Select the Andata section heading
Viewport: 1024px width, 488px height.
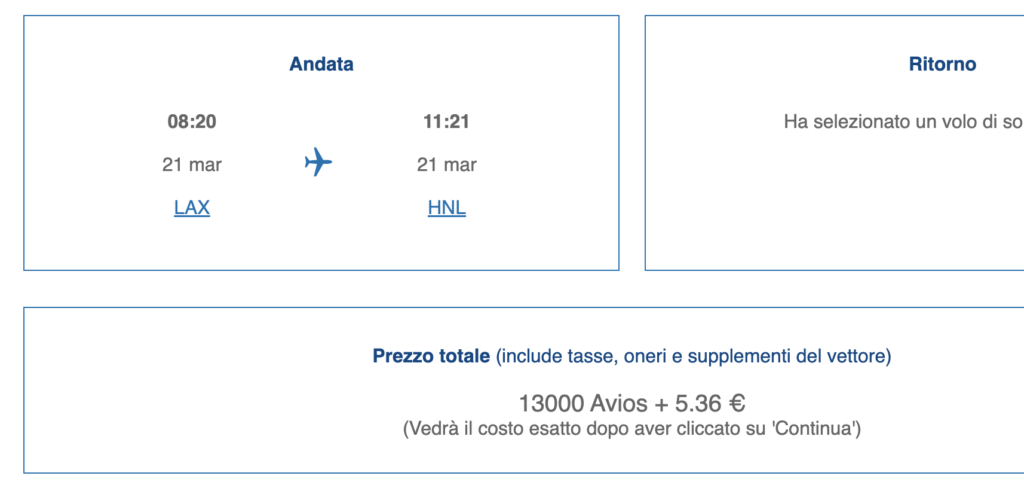[321, 64]
